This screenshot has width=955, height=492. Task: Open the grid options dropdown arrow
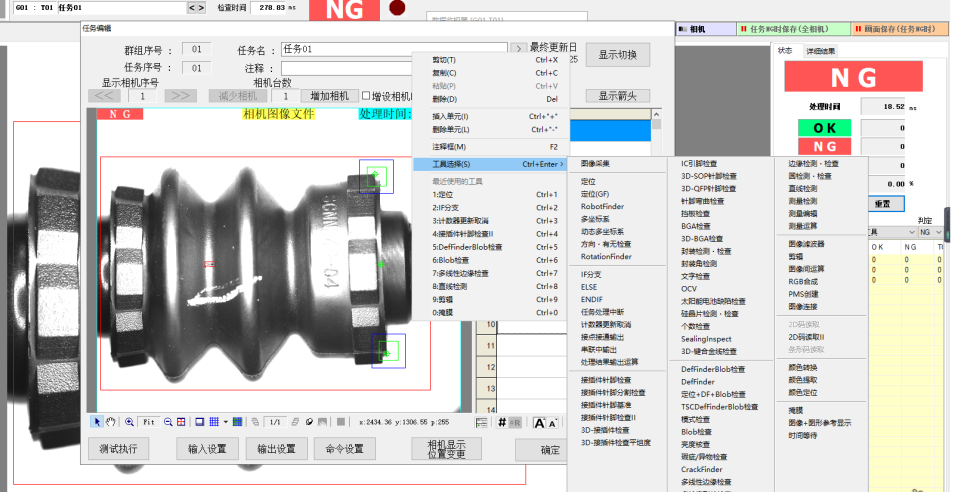click(x=226, y=422)
